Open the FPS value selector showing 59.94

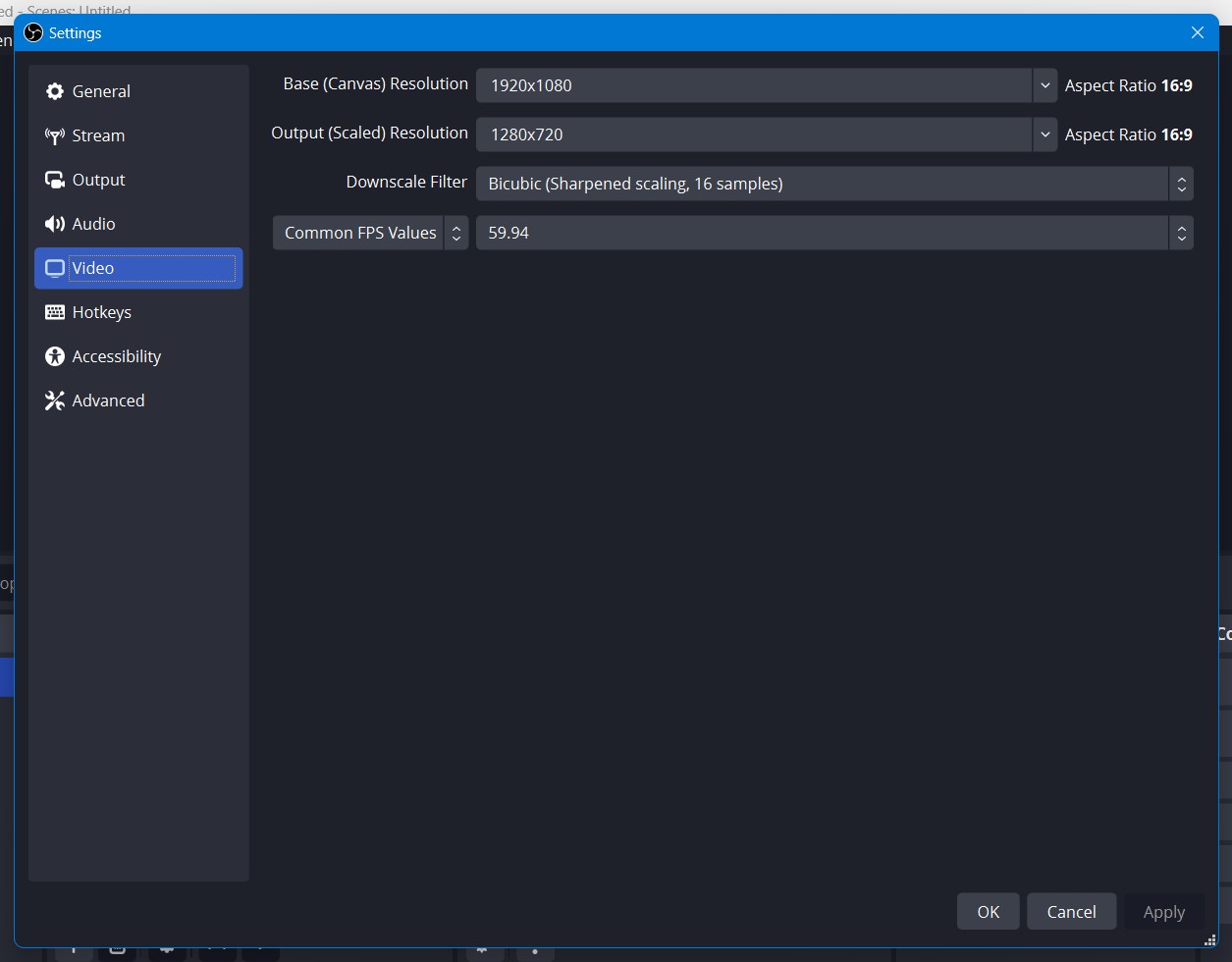1181,233
